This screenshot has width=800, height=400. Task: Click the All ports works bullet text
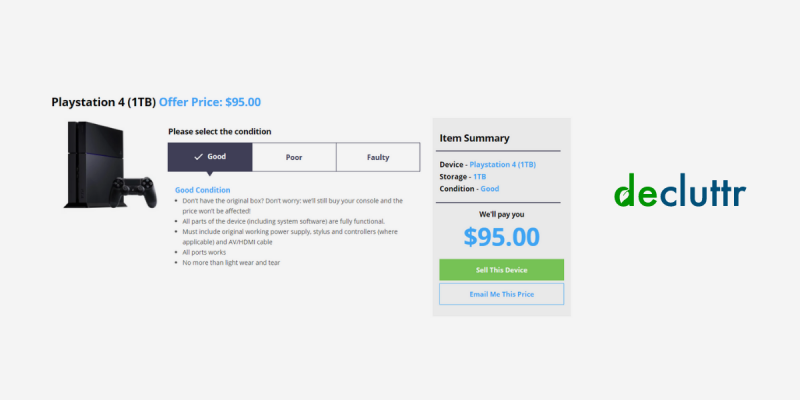[204, 253]
